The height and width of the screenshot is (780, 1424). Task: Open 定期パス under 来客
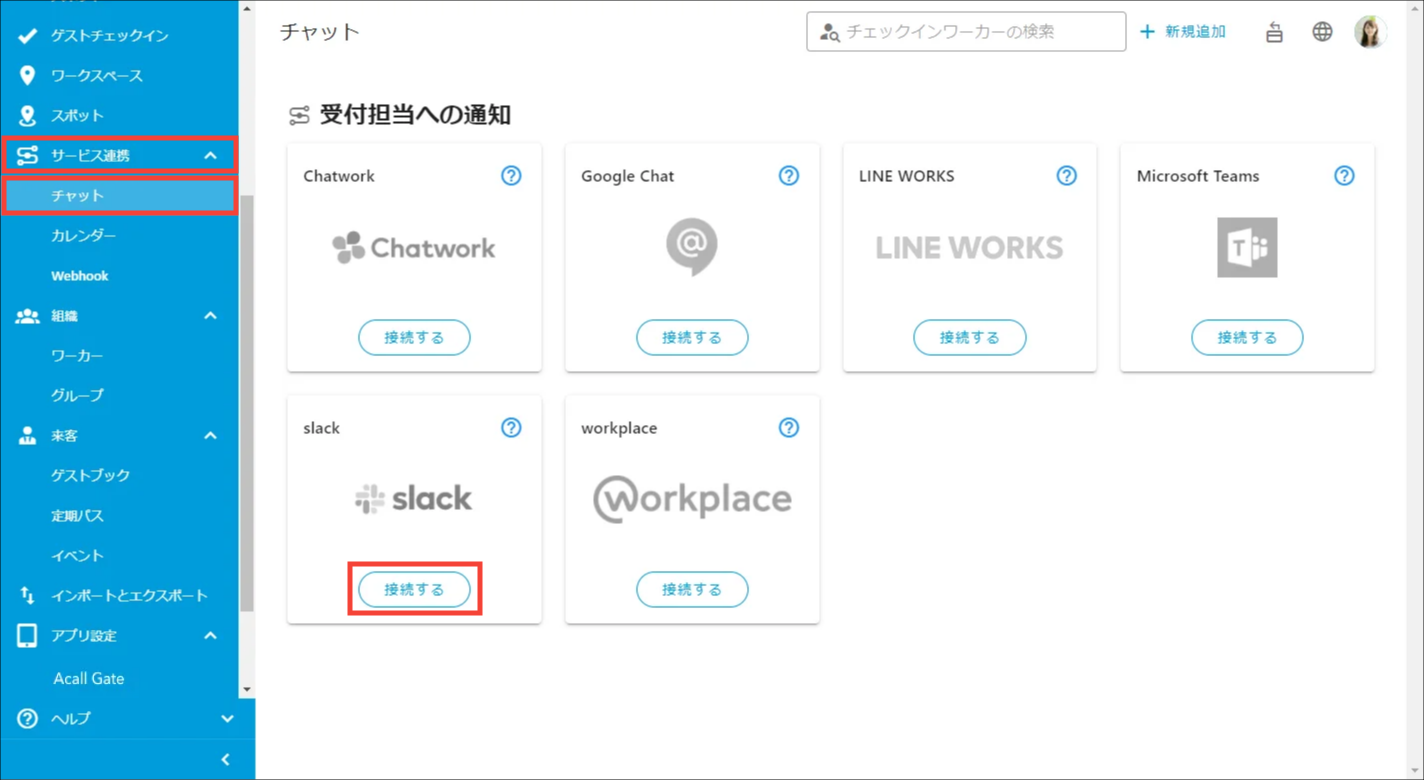coord(120,516)
